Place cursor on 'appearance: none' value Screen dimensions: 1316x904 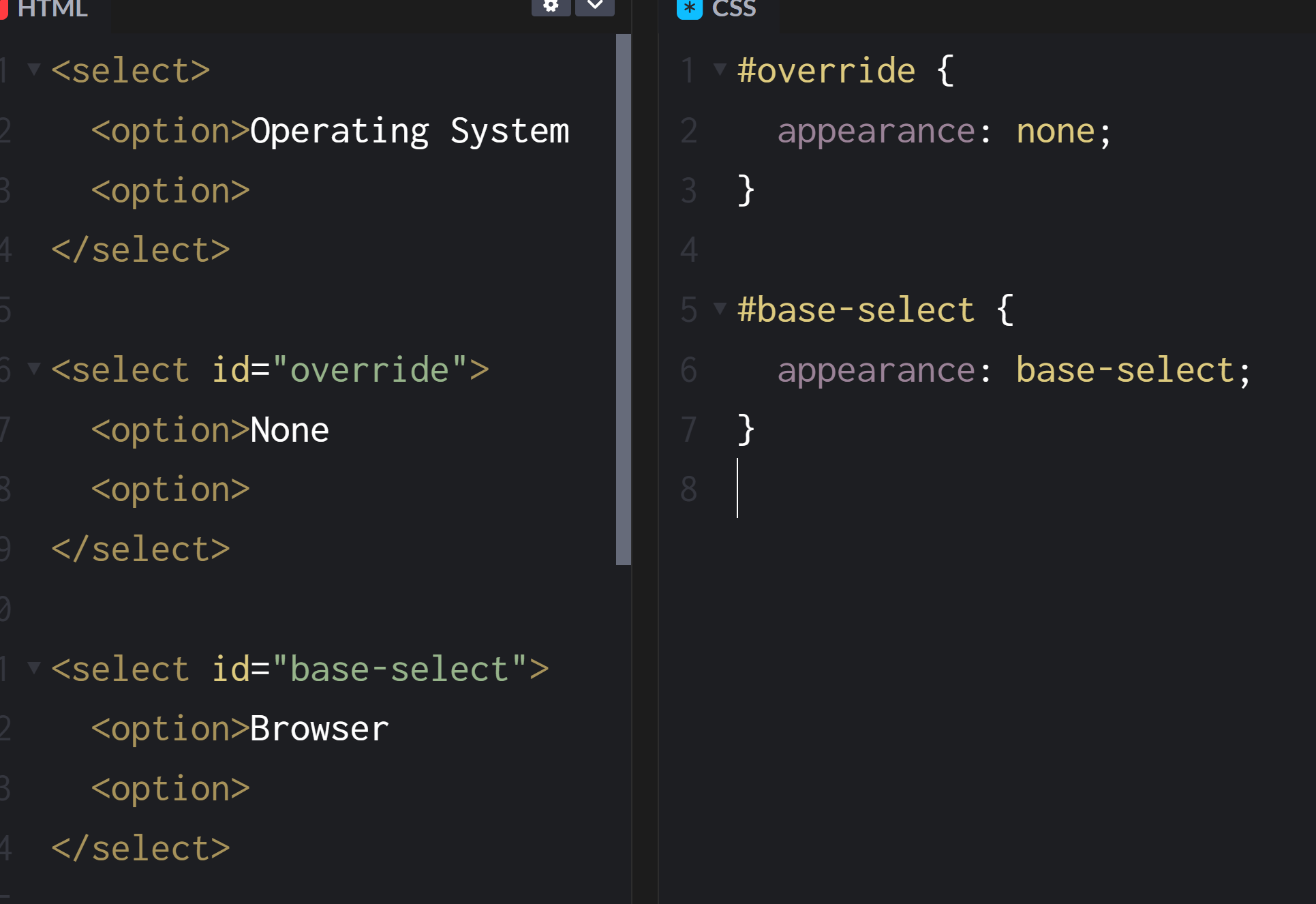point(1055,131)
